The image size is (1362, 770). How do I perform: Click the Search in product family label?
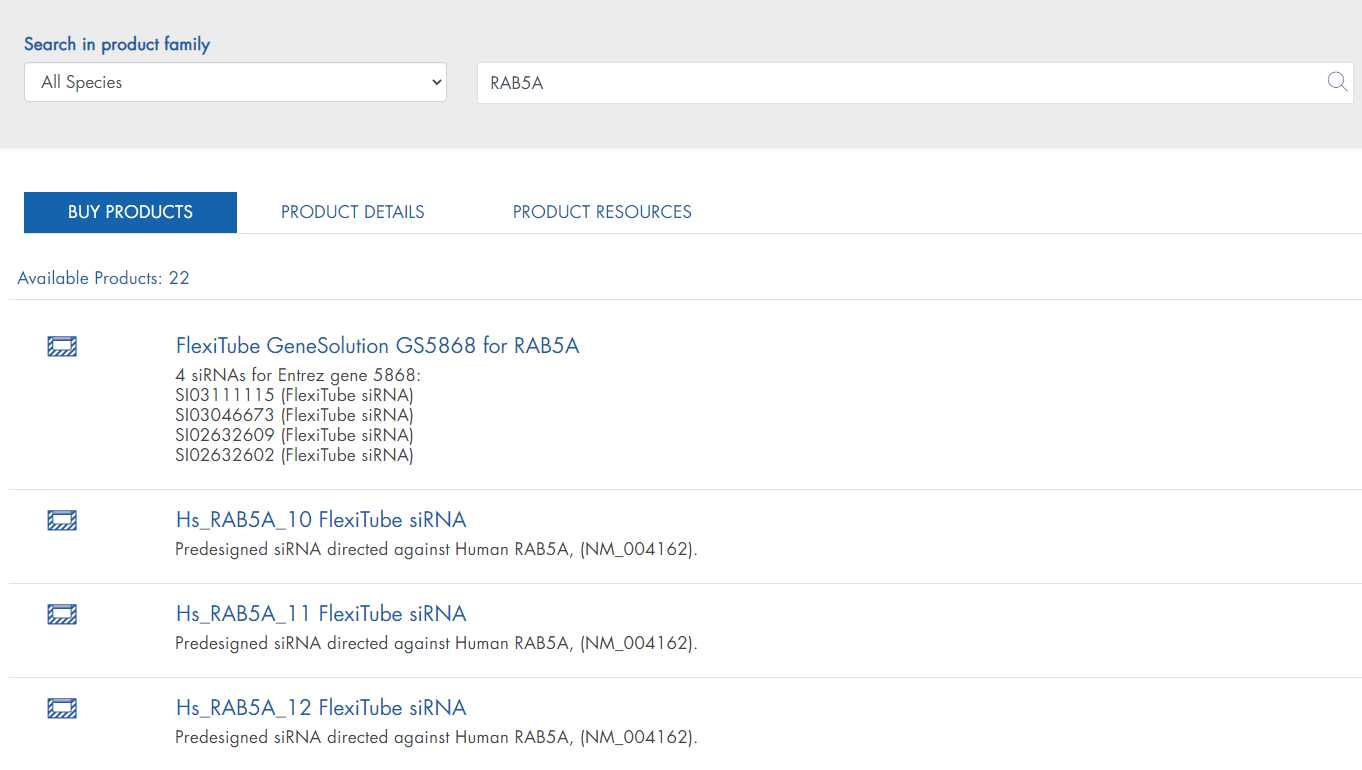tap(117, 44)
